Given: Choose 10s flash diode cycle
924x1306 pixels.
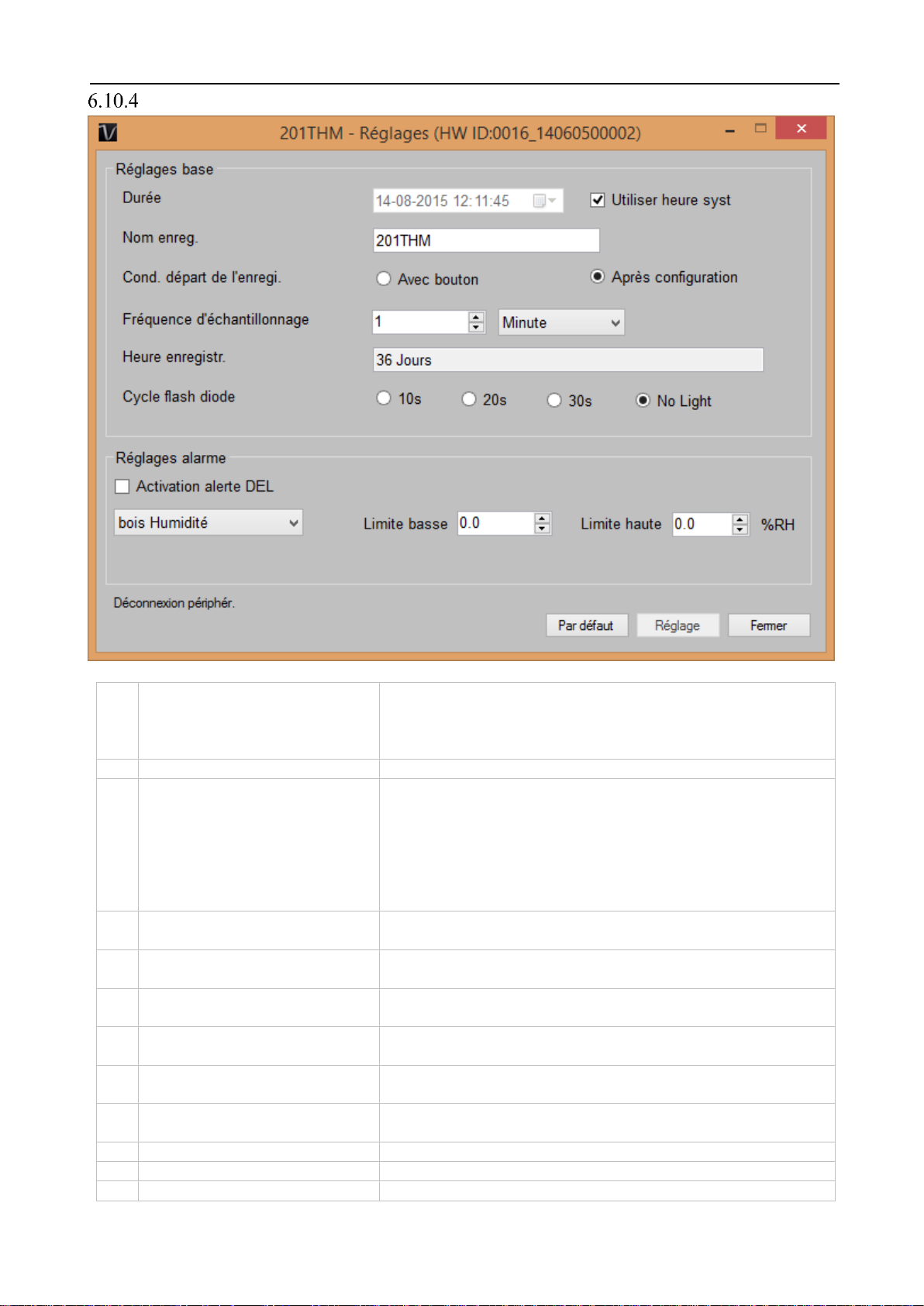Looking at the screenshot, I should [384, 398].
